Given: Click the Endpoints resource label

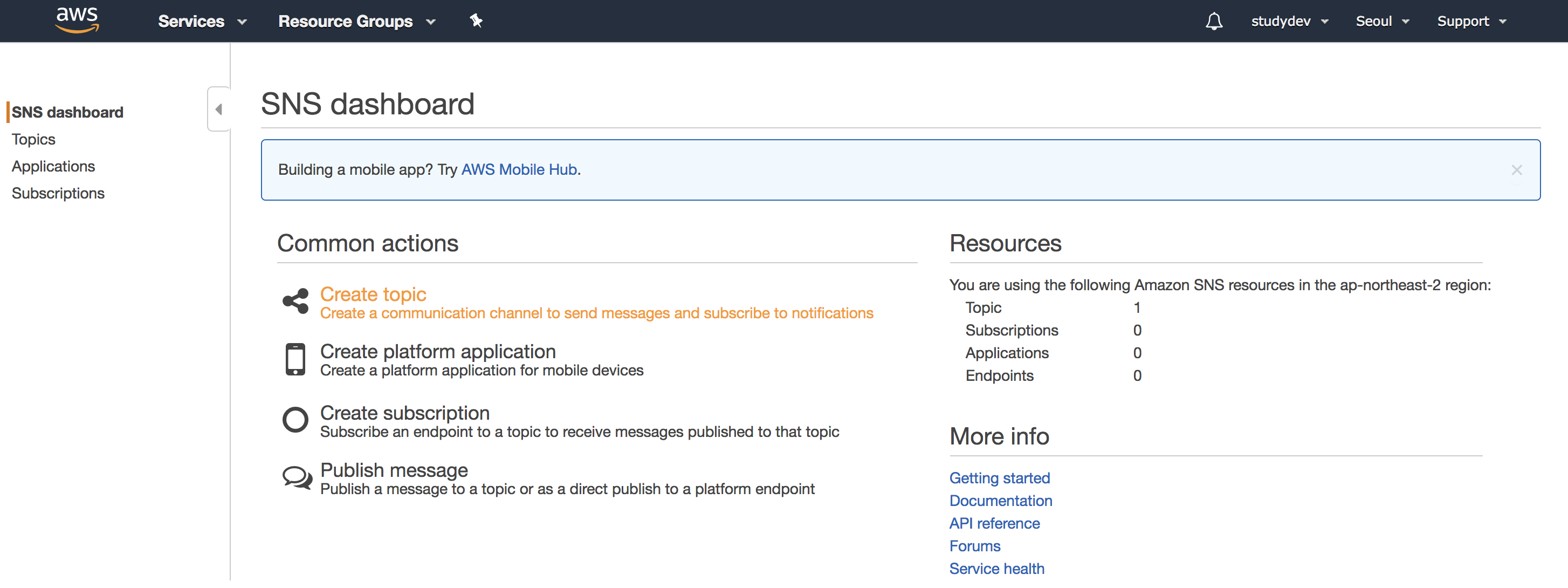Looking at the screenshot, I should (1000, 376).
